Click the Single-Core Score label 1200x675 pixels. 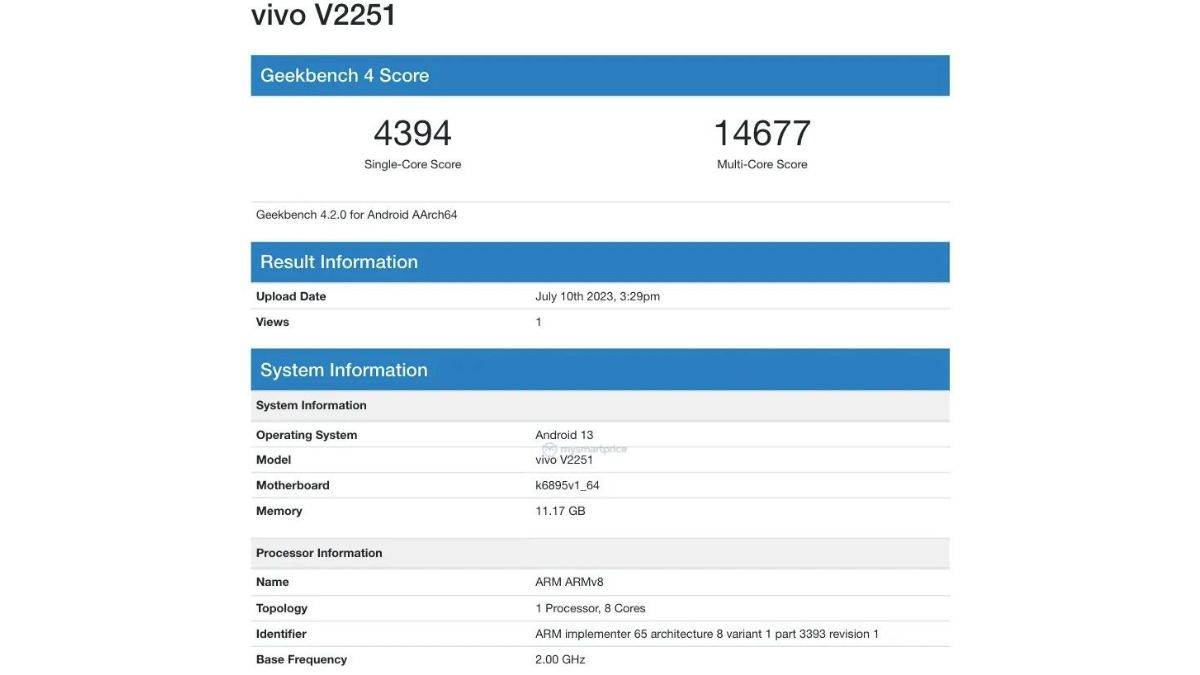pos(413,163)
